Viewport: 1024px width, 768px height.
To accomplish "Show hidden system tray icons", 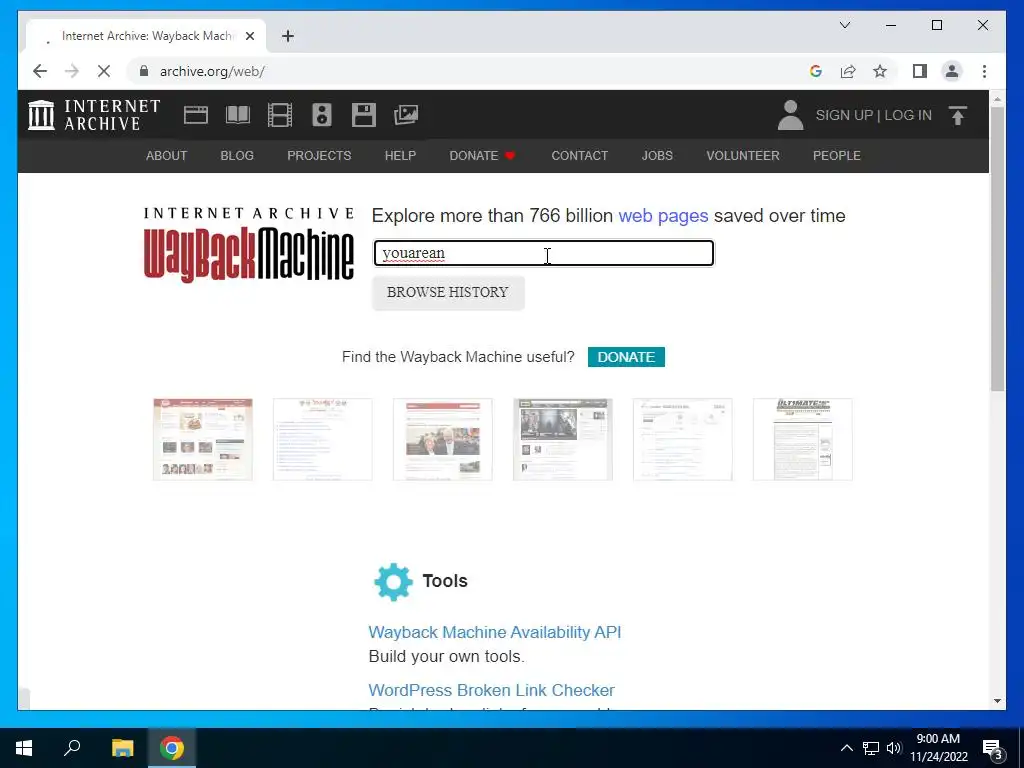I will [846, 748].
